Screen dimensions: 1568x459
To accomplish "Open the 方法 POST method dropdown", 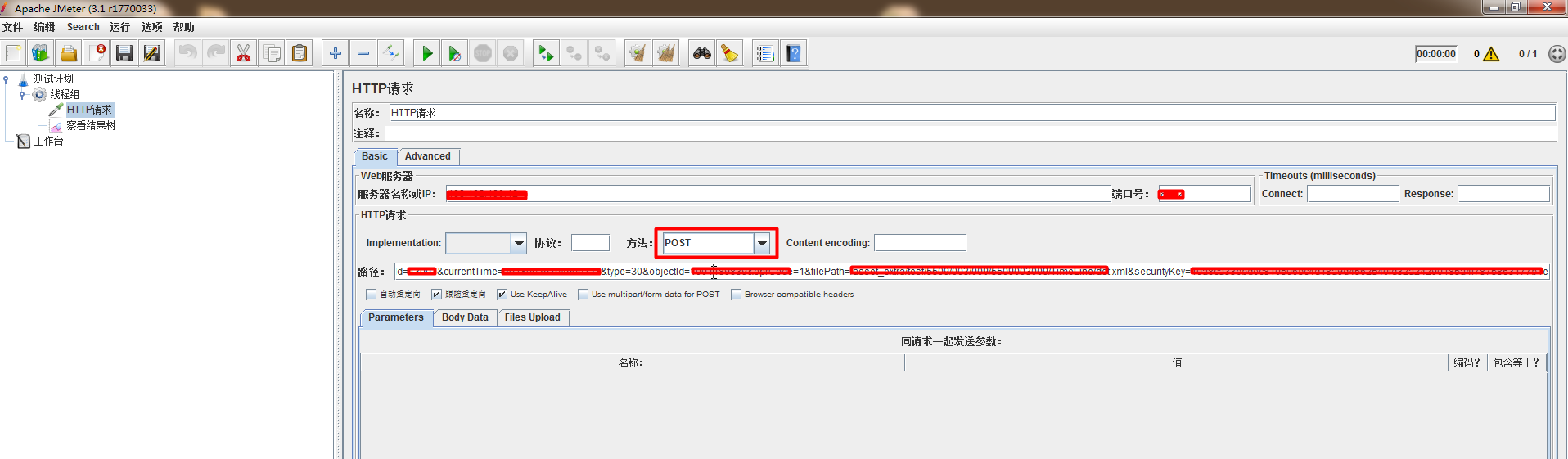I will point(762,243).
